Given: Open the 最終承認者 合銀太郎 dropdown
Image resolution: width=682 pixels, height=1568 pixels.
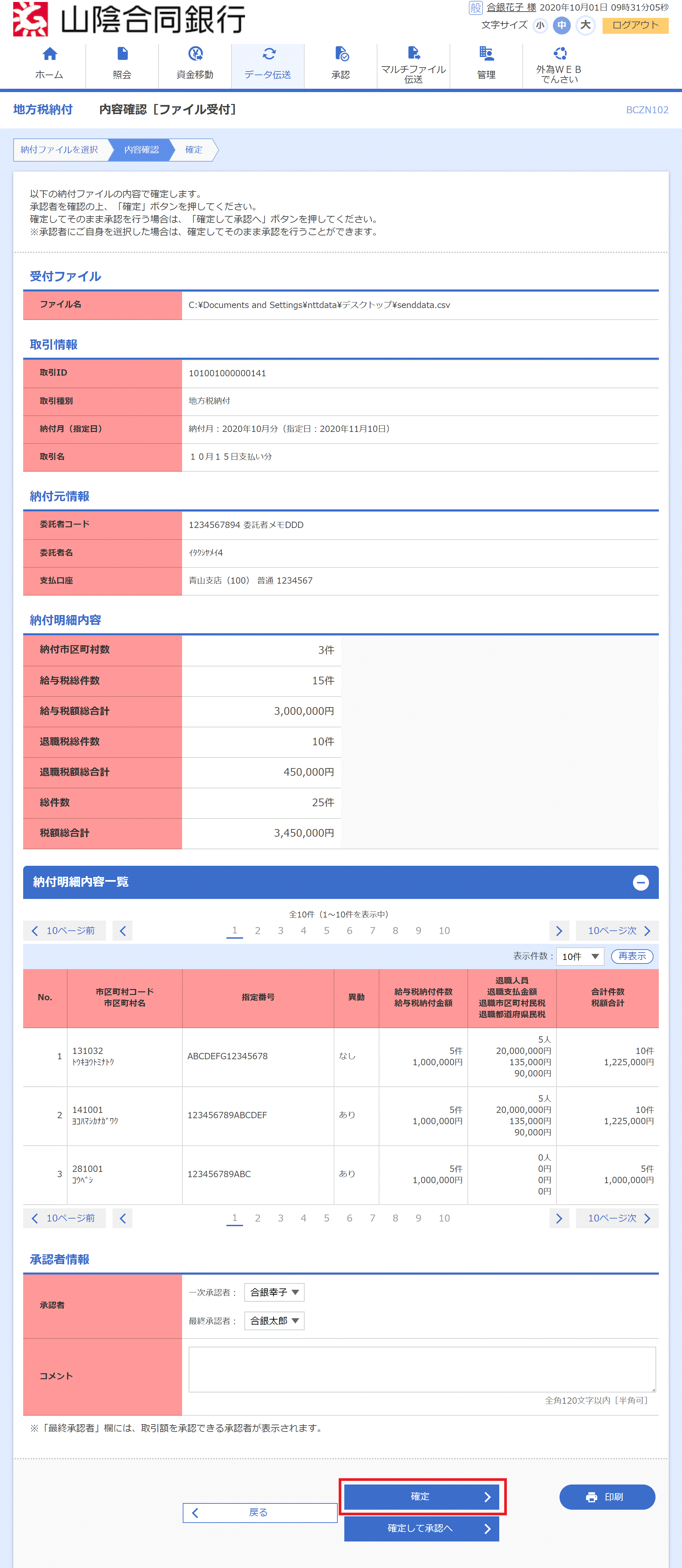Looking at the screenshot, I should point(274,1321).
